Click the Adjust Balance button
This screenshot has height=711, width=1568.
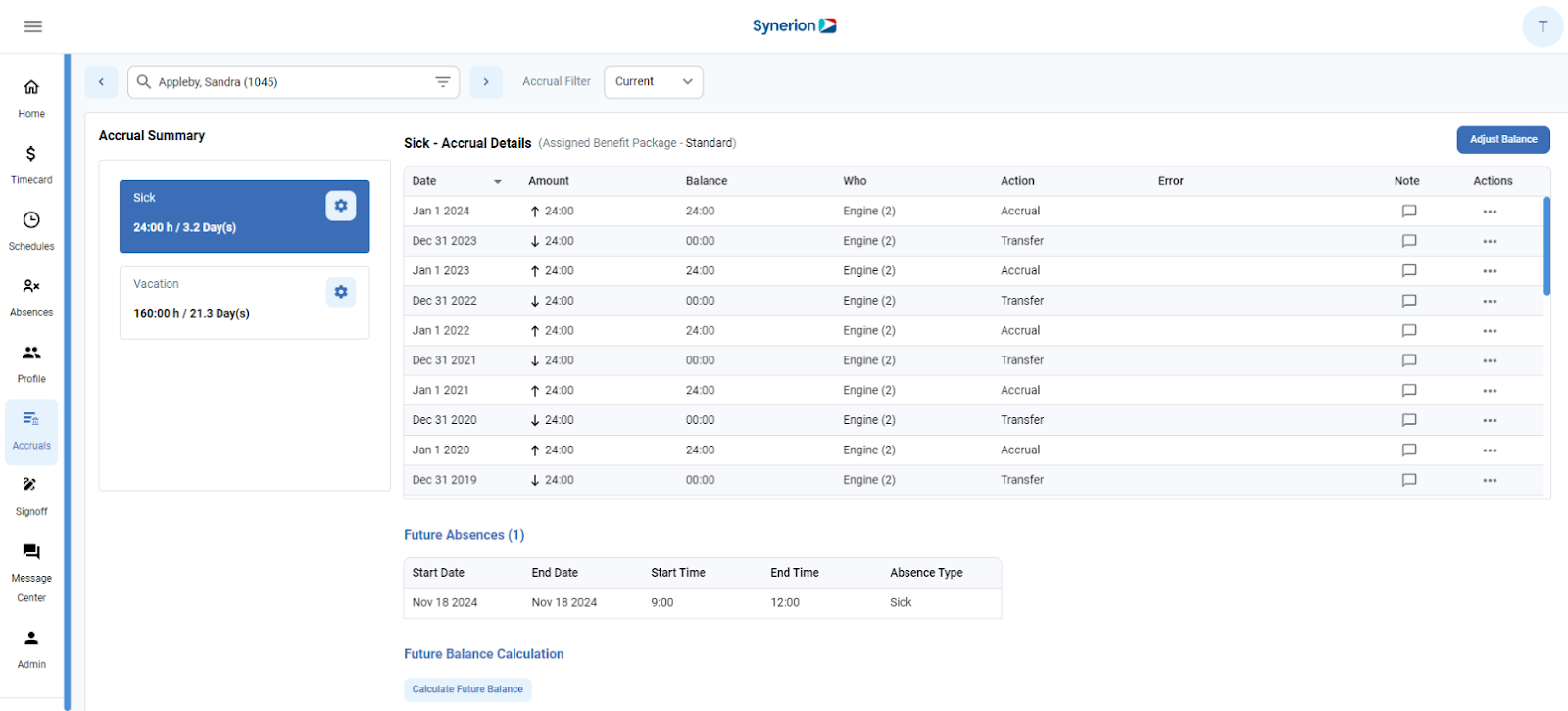point(1503,140)
